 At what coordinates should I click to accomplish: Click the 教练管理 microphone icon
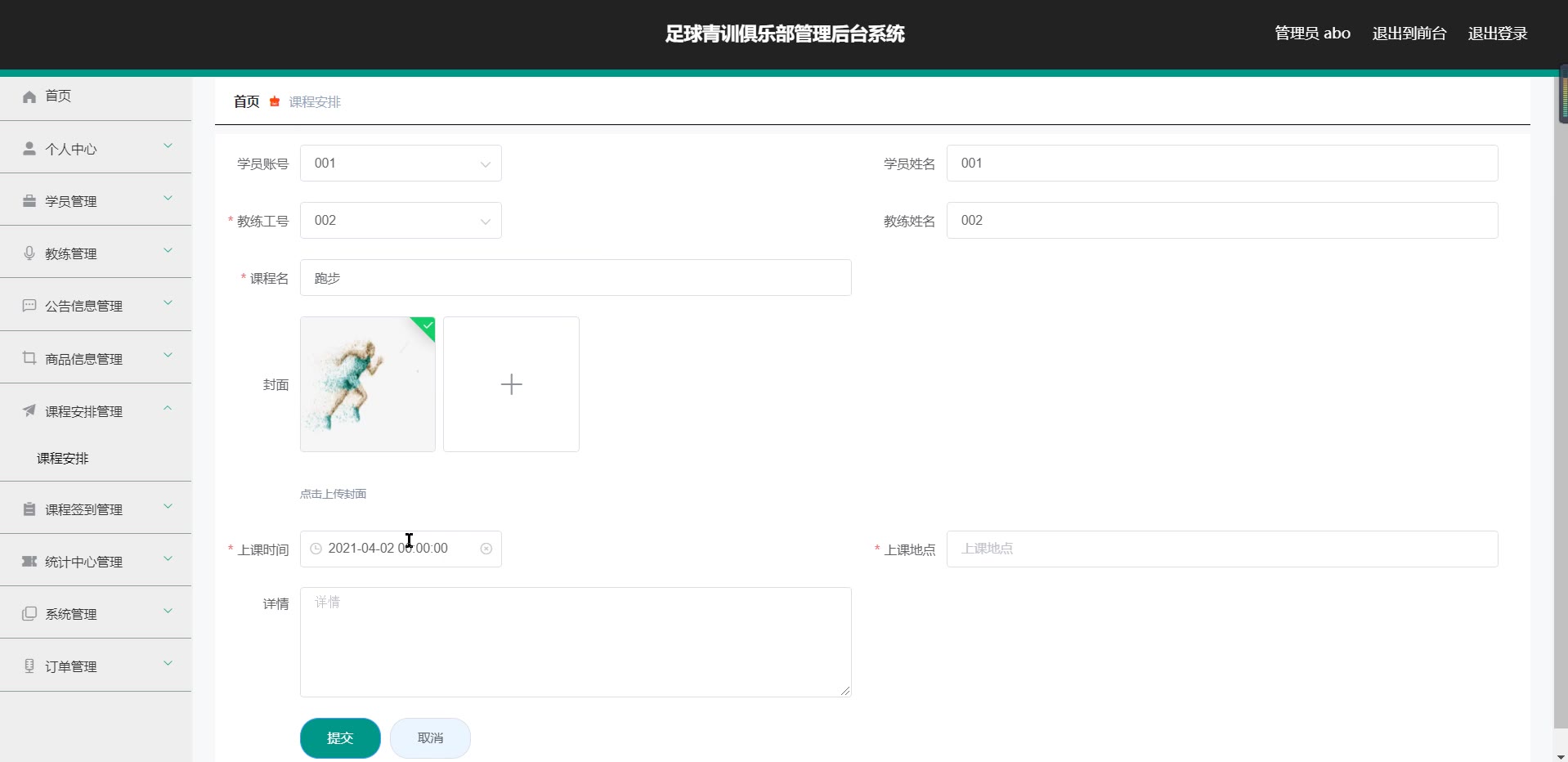click(x=29, y=253)
